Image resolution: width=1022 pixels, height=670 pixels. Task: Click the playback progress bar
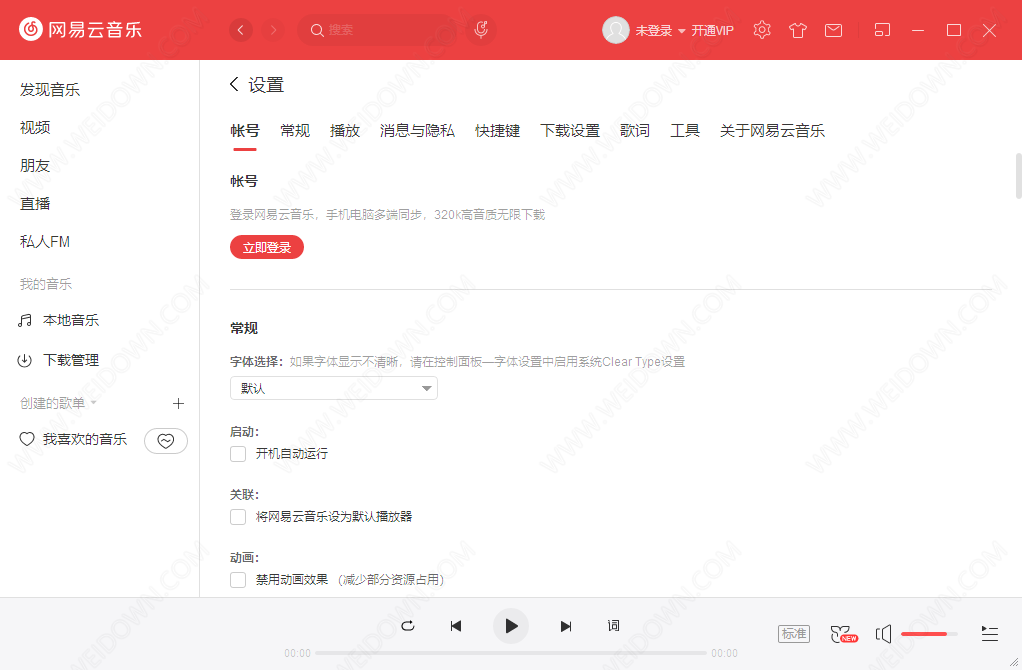511,652
